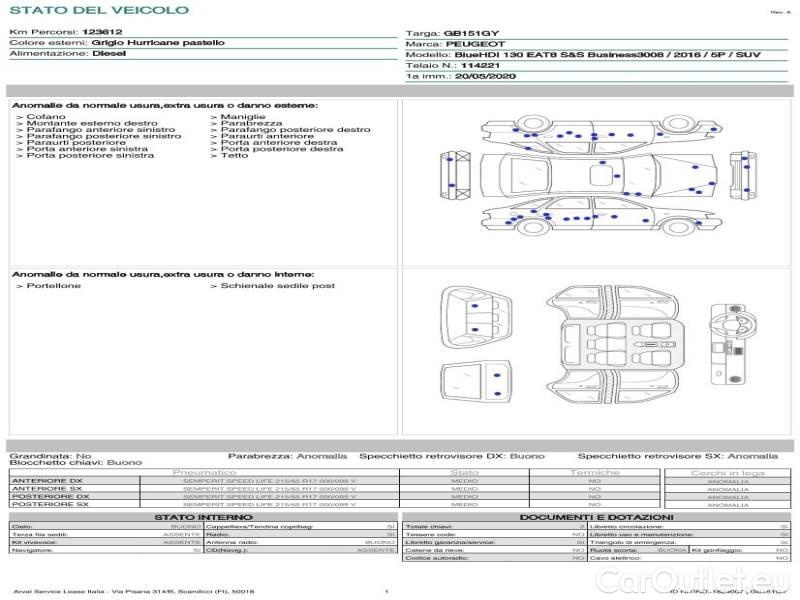Click "Parafango posteriore sinistro" in the list

[104, 136]
